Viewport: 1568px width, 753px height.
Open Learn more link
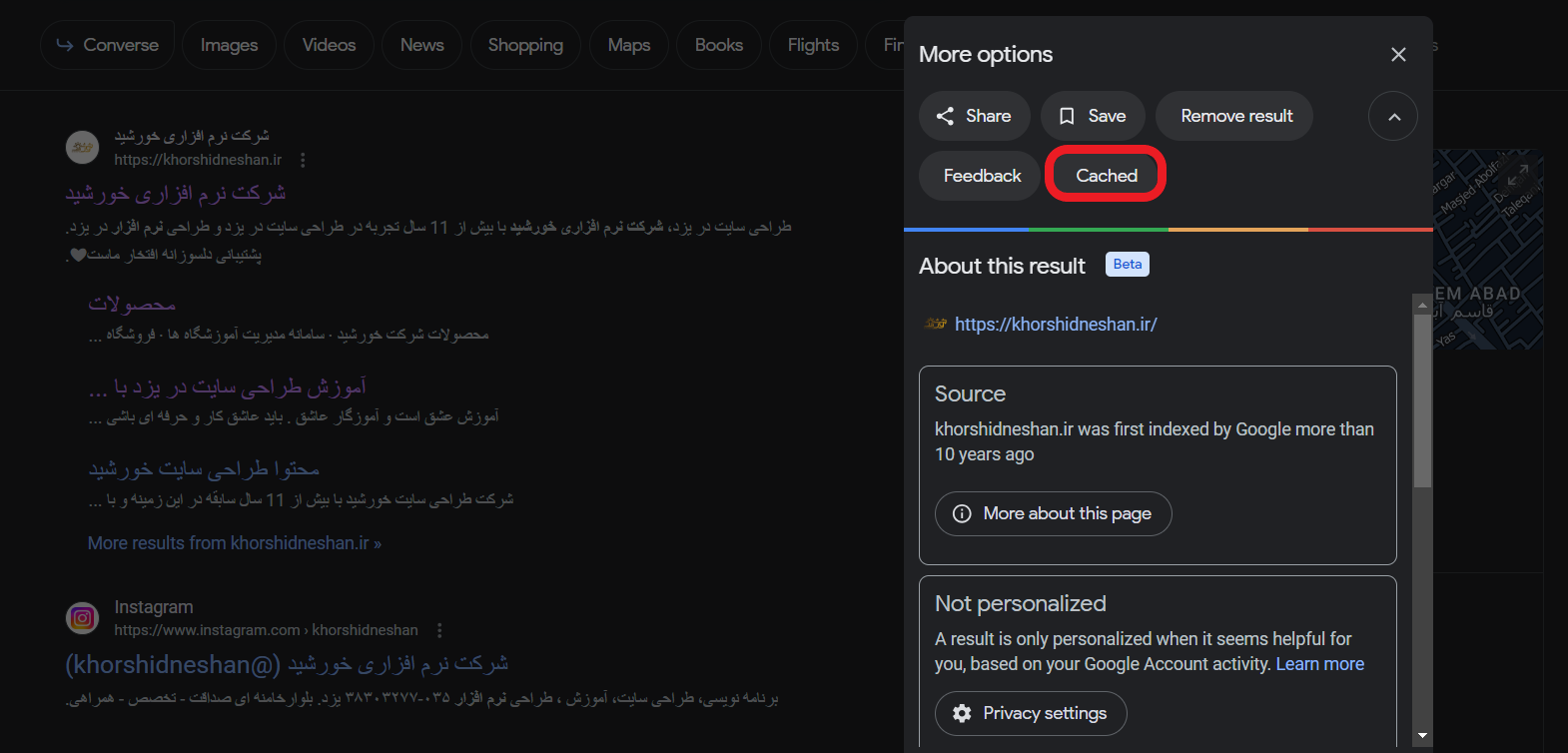(x=1319, y=664)
